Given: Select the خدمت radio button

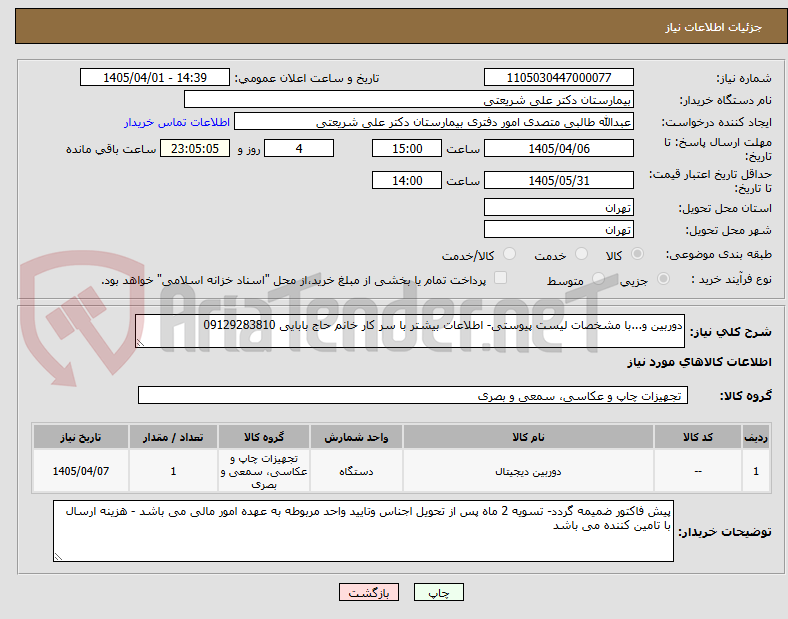Looking at the screenshot, I should point(581,254).
